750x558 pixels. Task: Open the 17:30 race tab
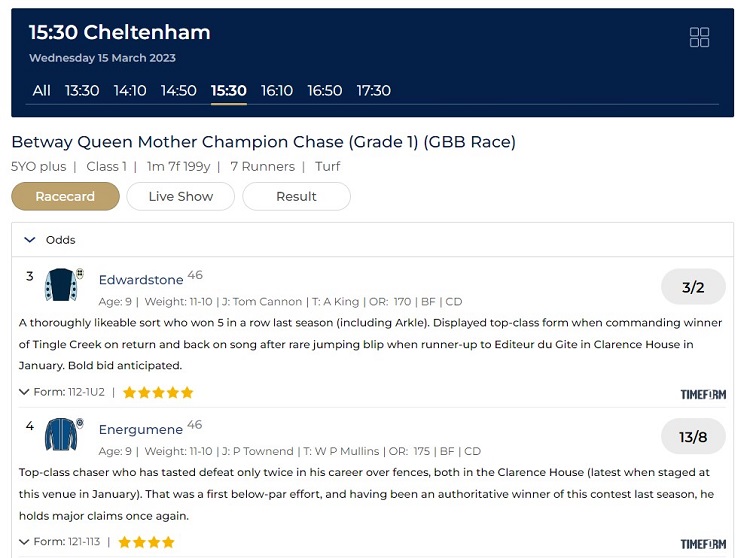(x=374, y=90)
